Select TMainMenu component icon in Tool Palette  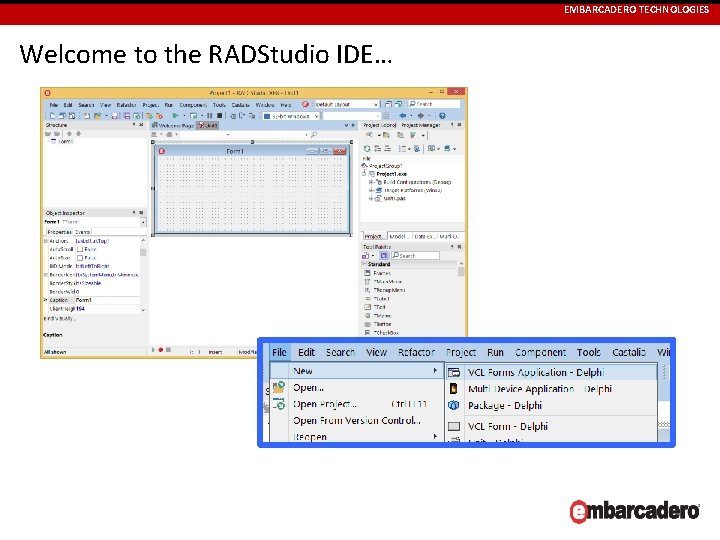pyautogui.click(x=367, y=281)
